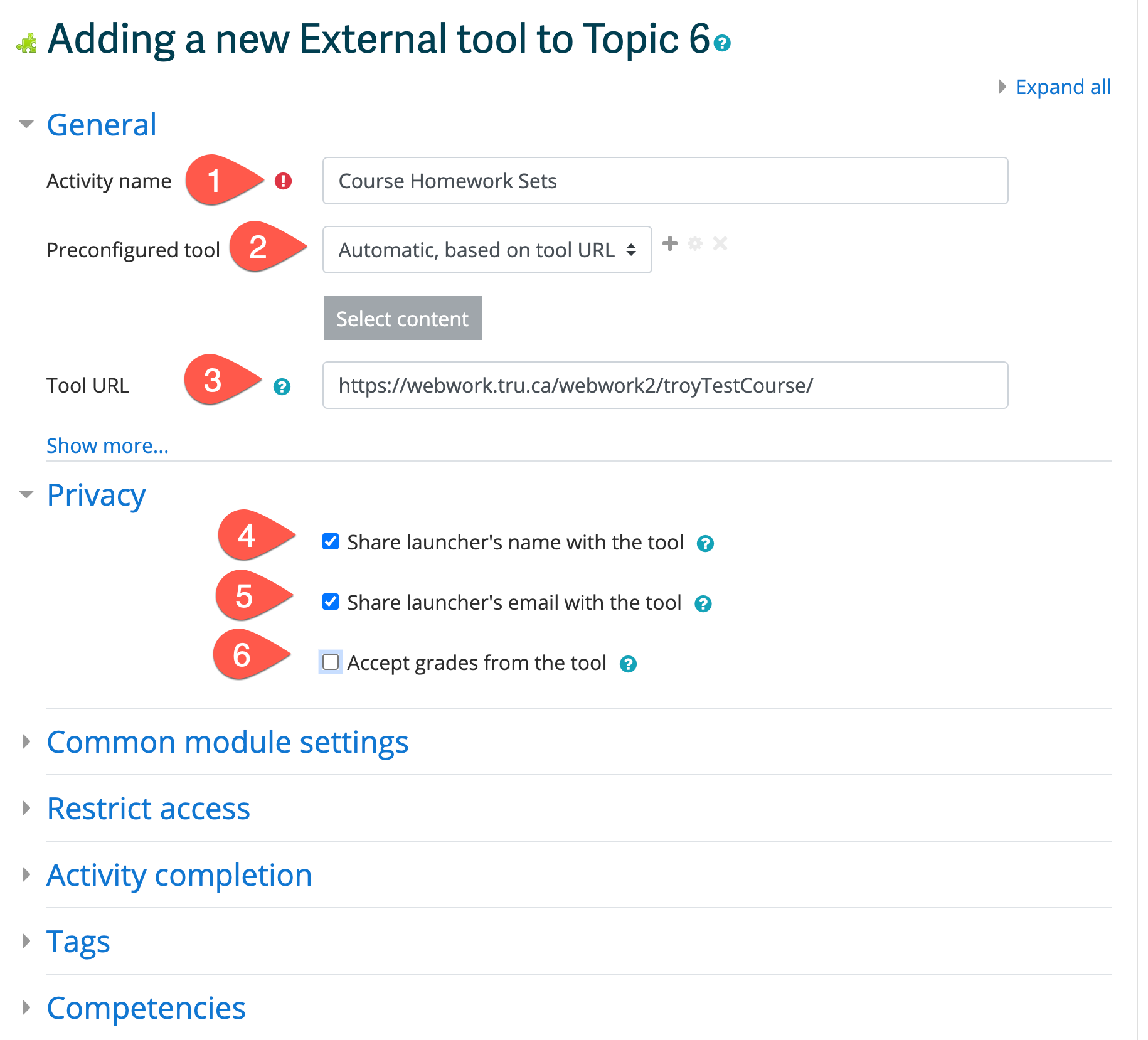Enable Accept grades from the tool
This screenshot has width=1148, height=1040.
click(331, 662)
